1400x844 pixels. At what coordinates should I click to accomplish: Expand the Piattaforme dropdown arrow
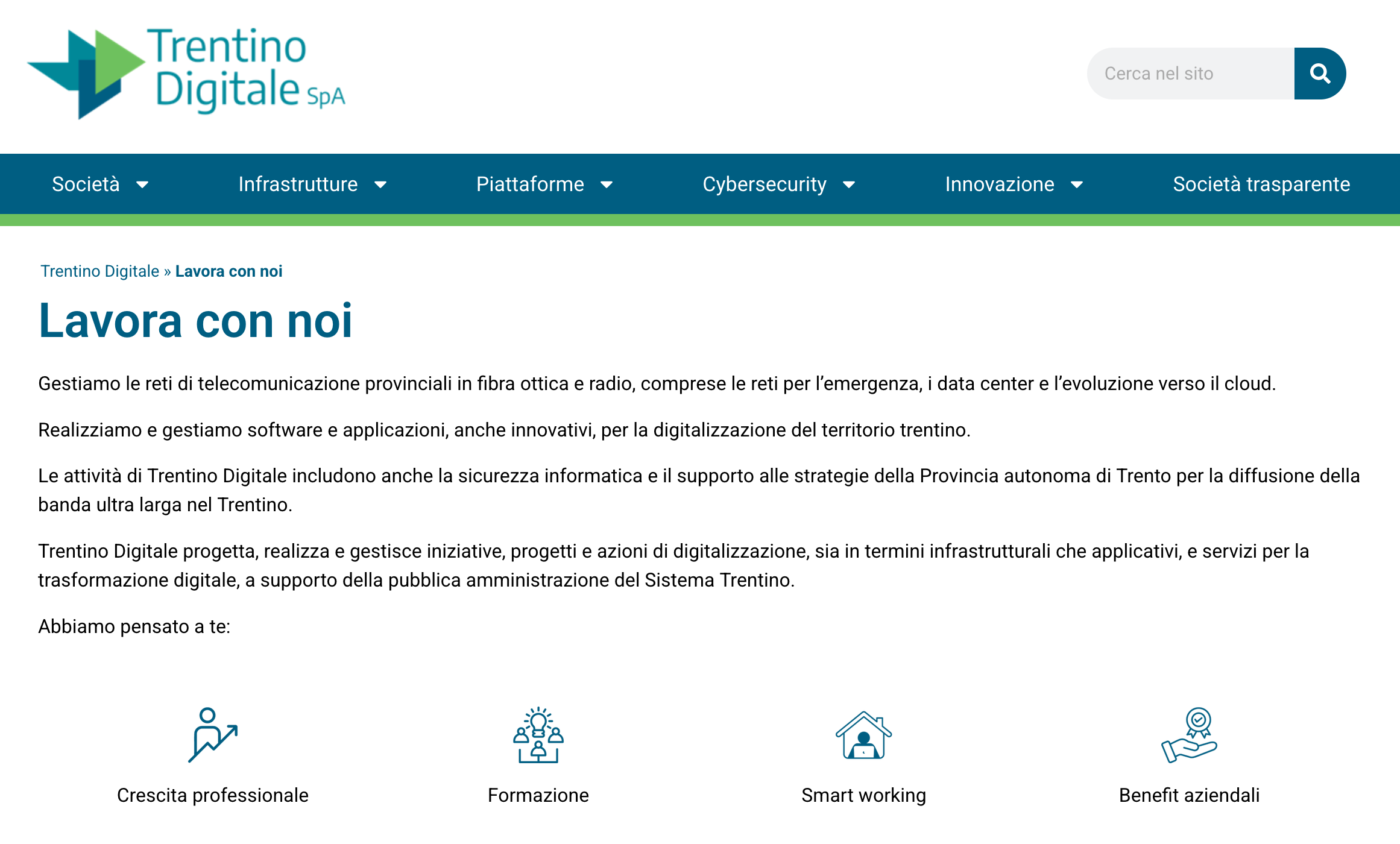[607, 184]
